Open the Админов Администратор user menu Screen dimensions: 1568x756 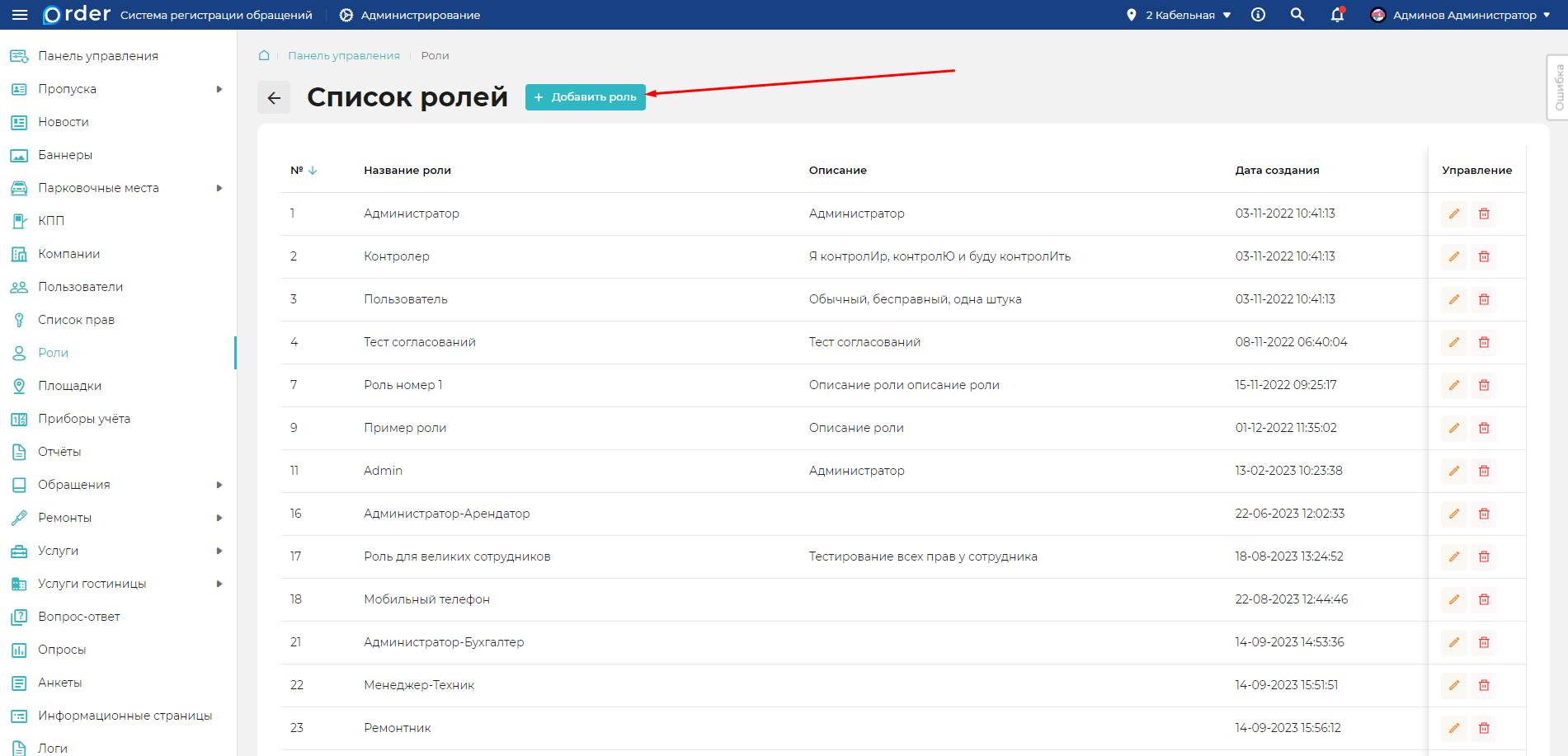point(1460,15)
